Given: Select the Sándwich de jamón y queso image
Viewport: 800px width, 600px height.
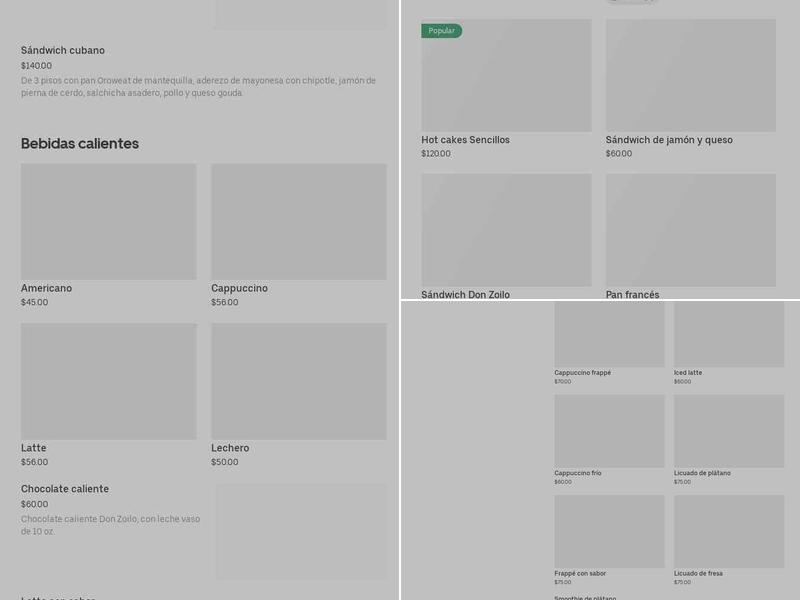Looking at the screenshot, I should coord(690,75).
